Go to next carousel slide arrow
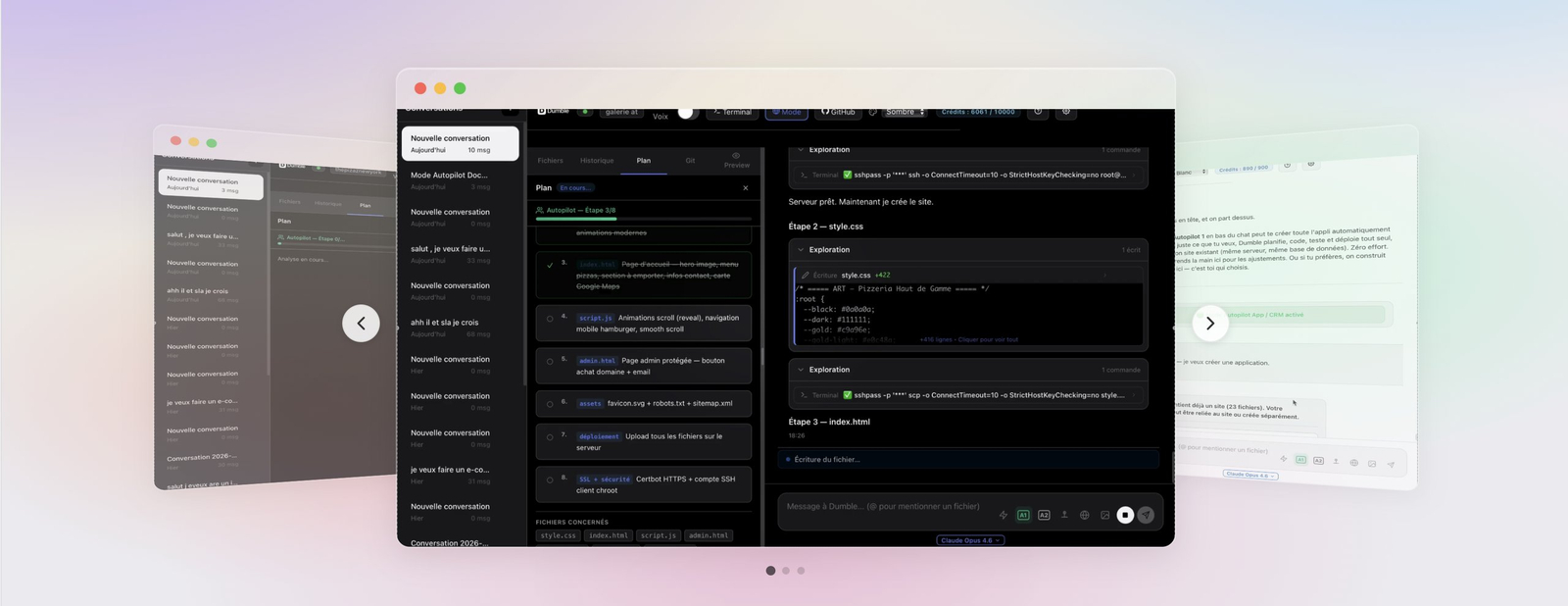Viewport: 1568px width, 606px height. click(1209, 324)
